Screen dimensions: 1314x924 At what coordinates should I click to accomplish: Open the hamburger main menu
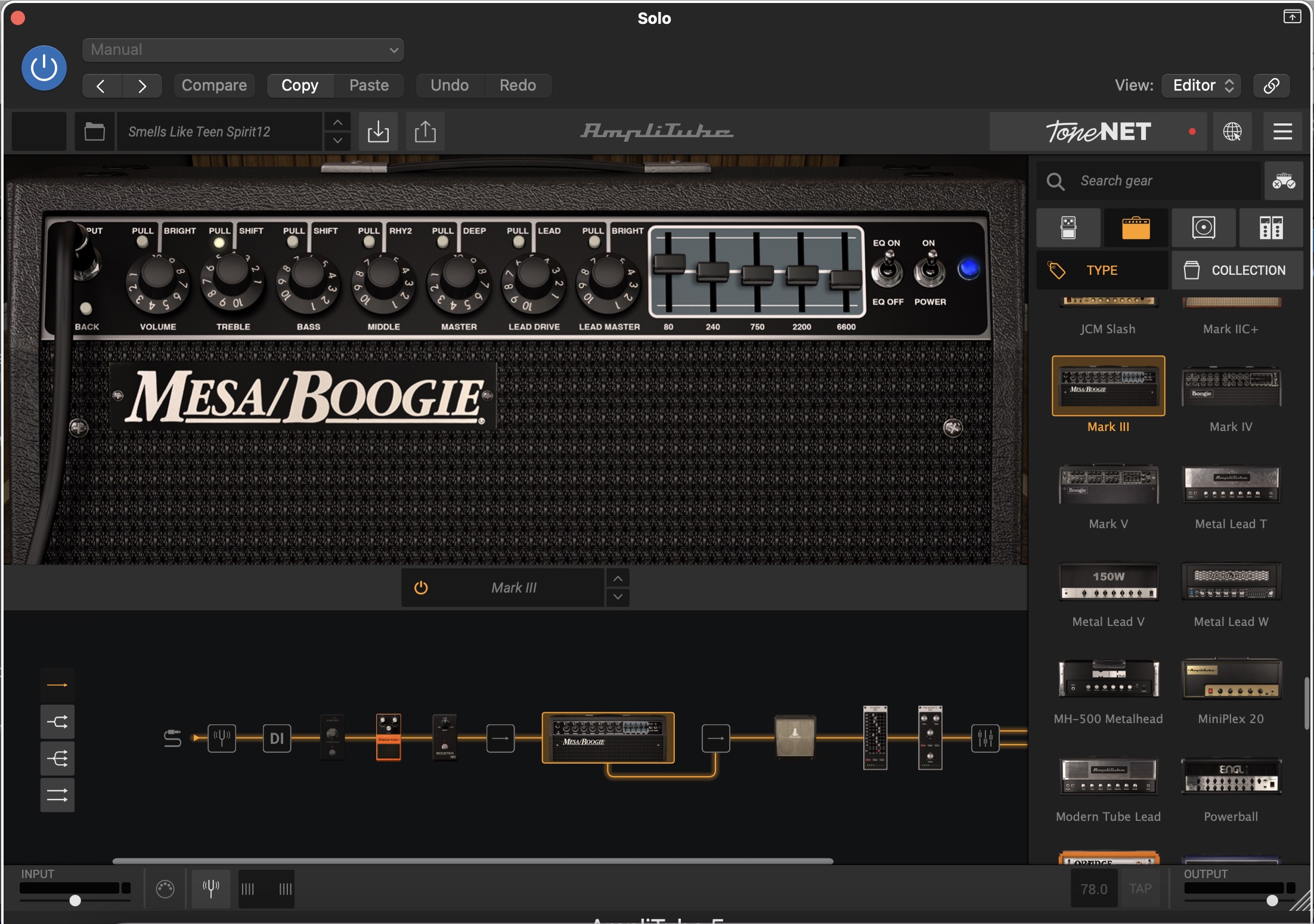pyautogui.click(x=1282, y=131)
